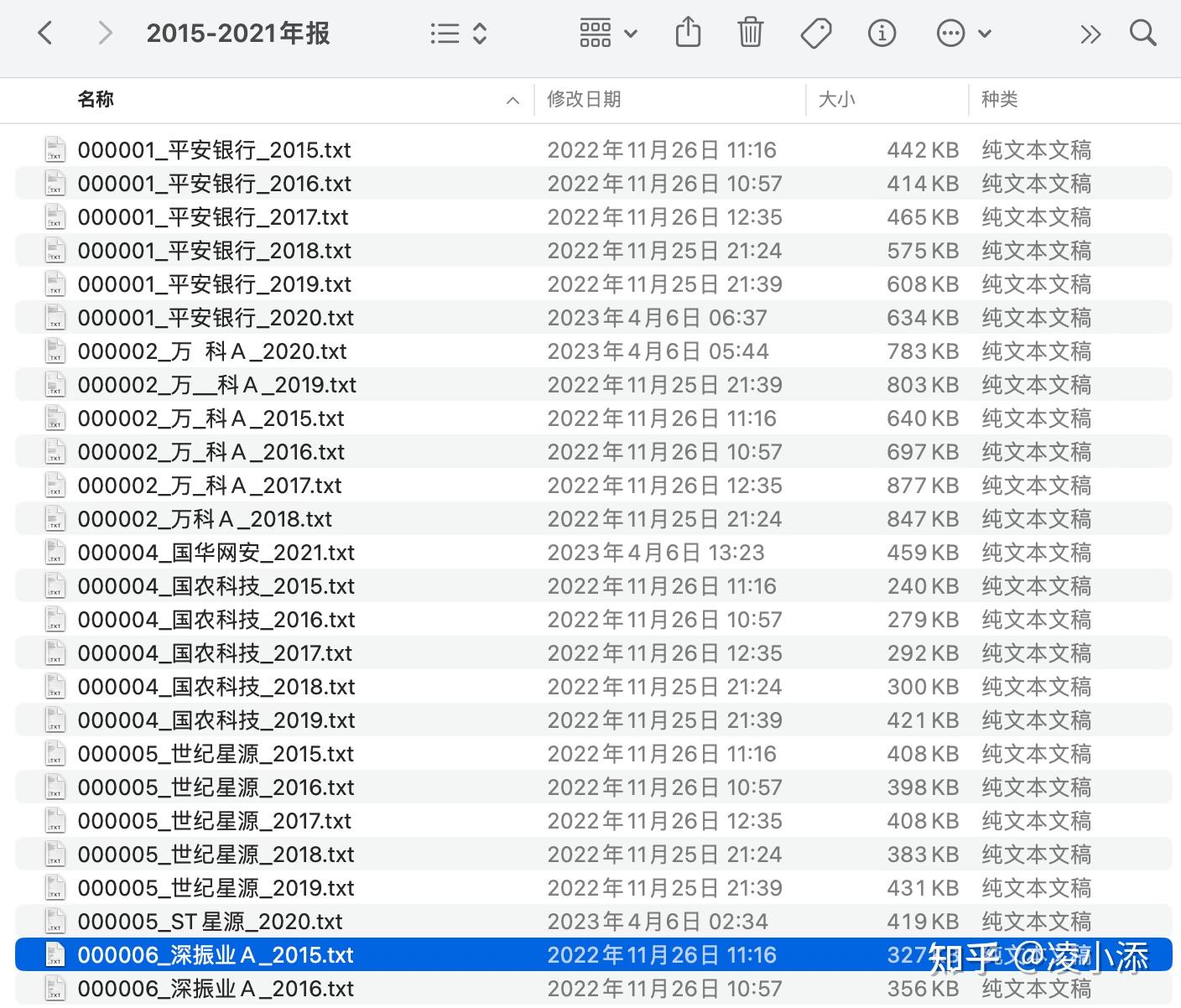The width and height of the screenshot is (1181, 1008).
Task: Show hidden toolbar items double chevron
Action: coord(1090,34)
